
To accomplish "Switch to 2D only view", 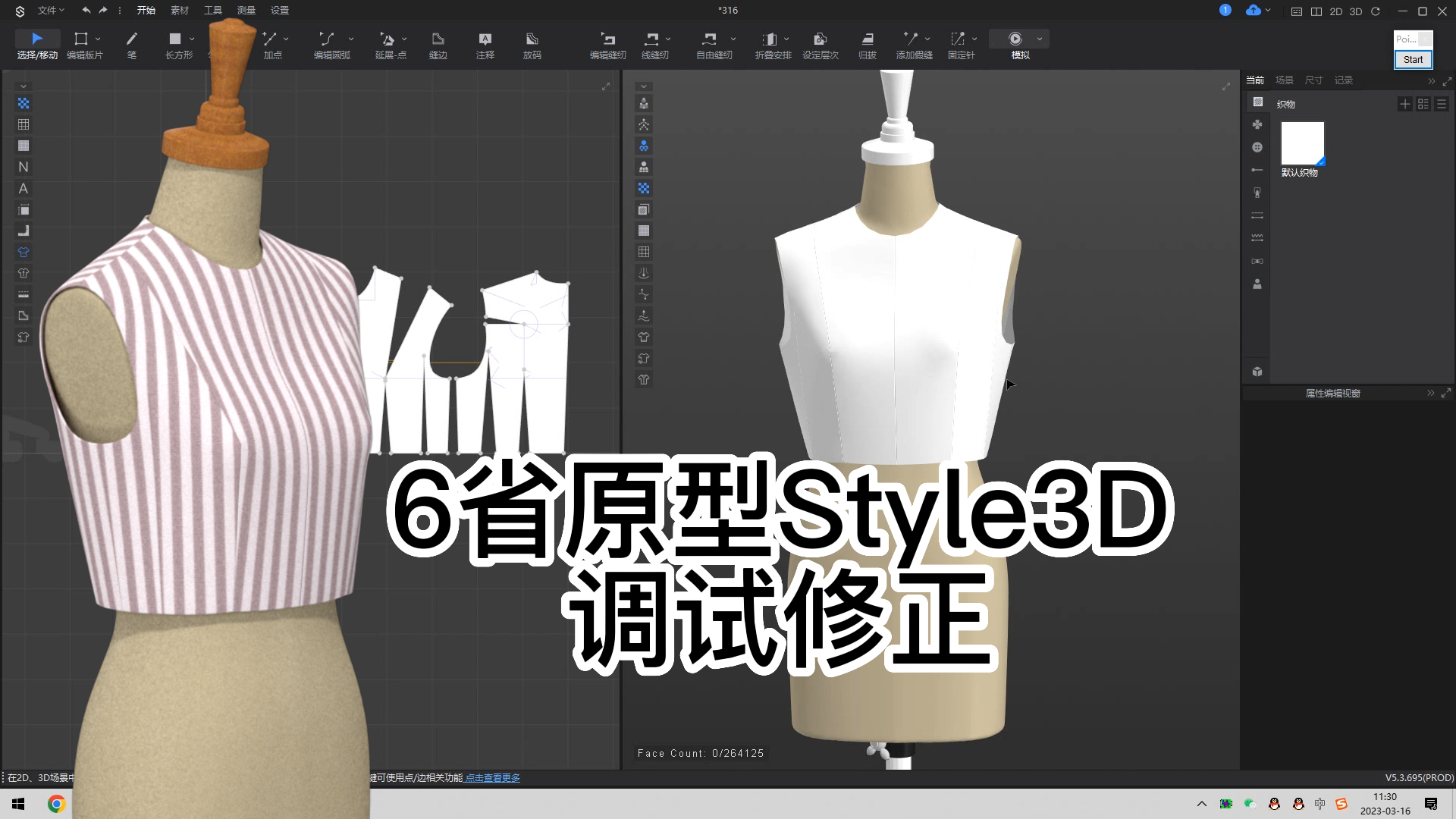I will coord(1336,11).
